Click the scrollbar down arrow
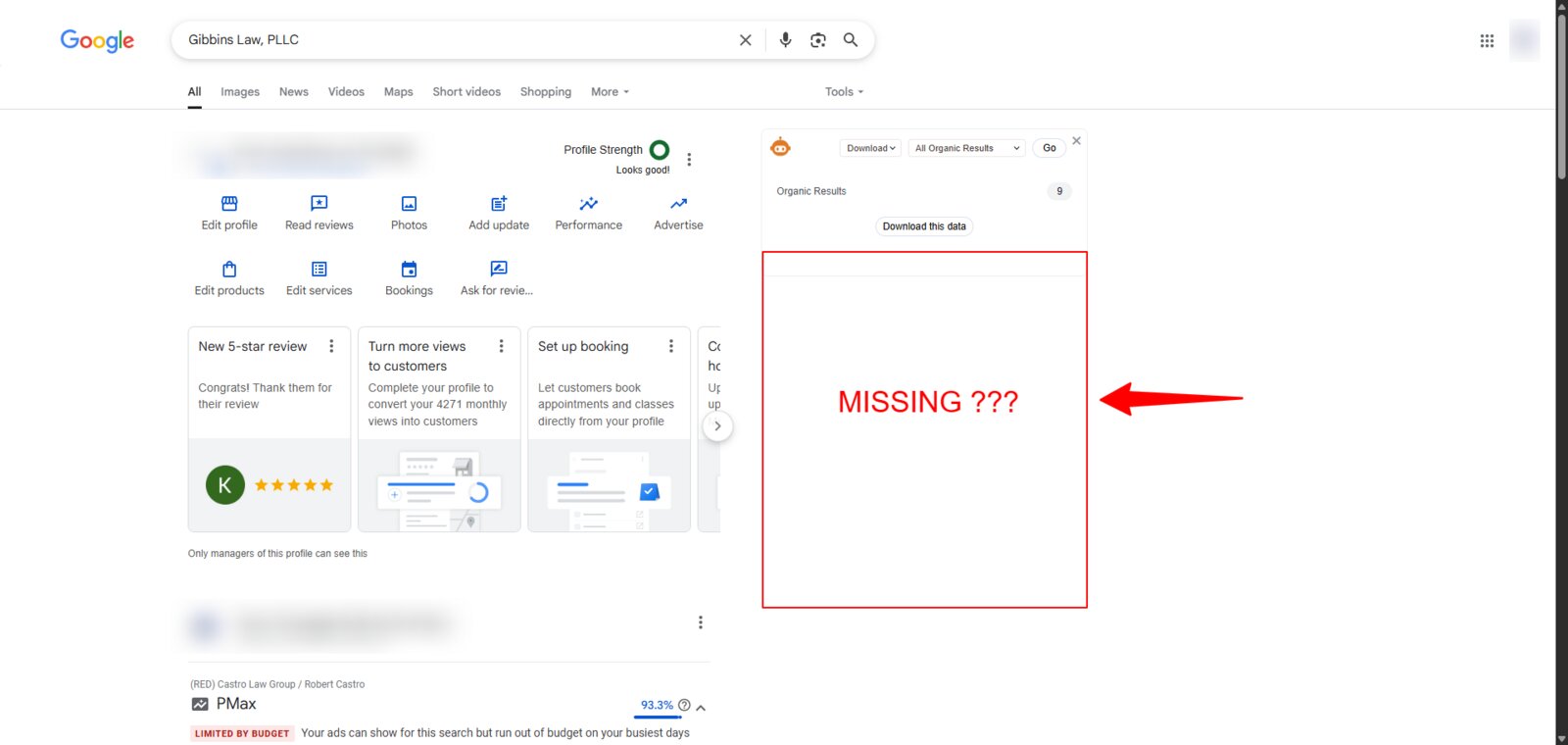1568x745 pixels. tap(1561, 739)
